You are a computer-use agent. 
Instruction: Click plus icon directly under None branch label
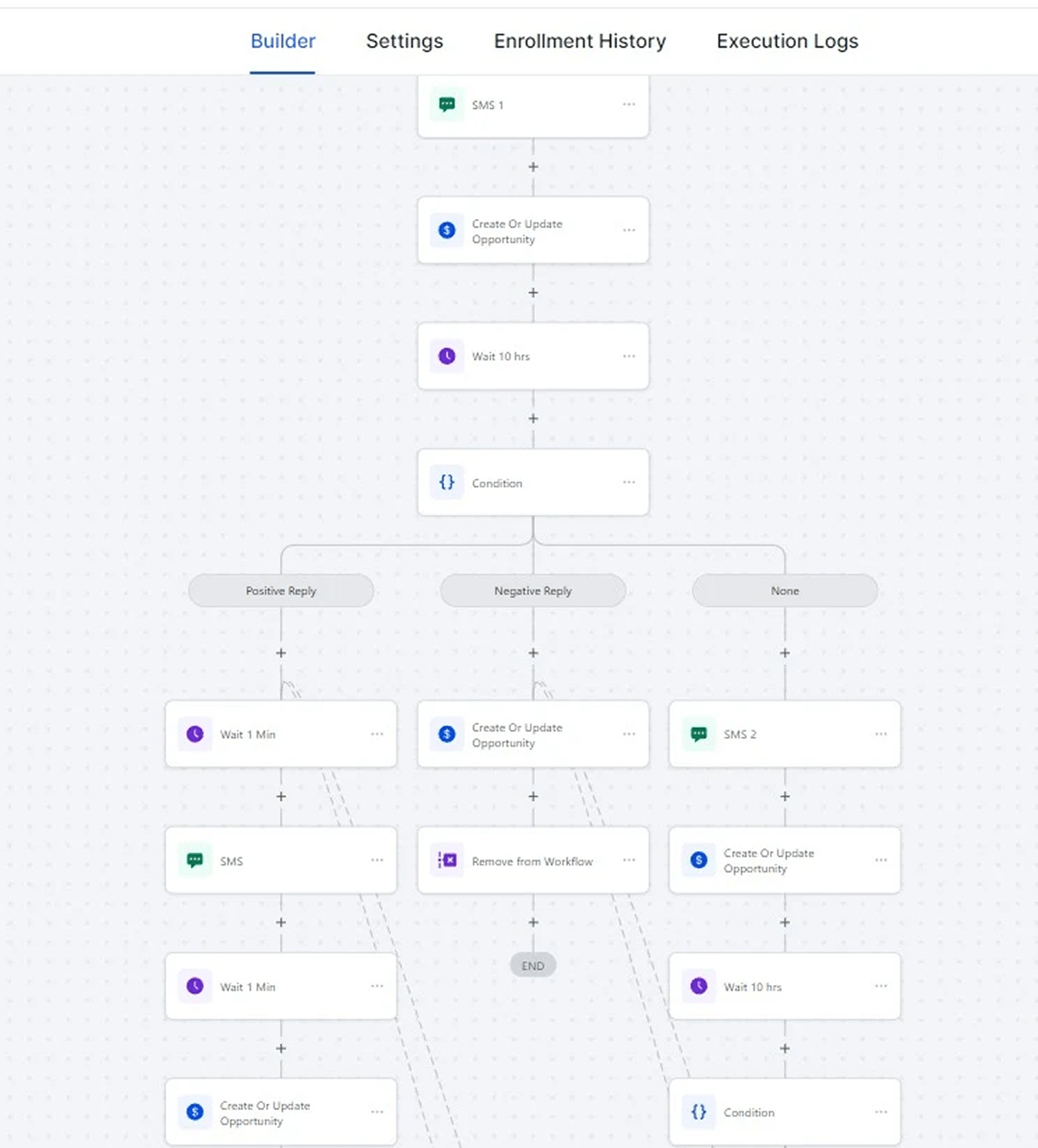pos(785,653)
